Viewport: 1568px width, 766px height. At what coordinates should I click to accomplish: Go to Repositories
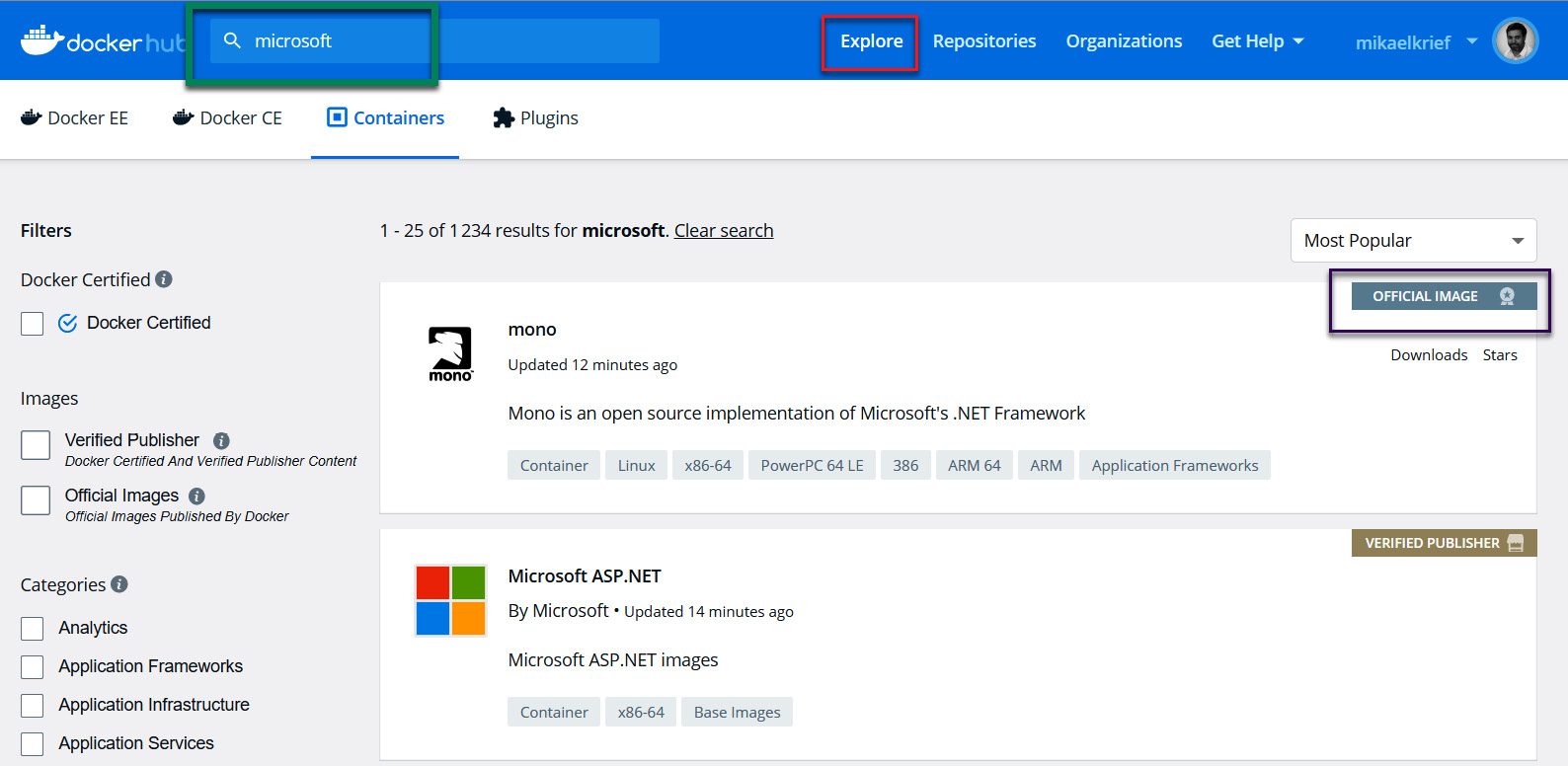pos(984,41)
